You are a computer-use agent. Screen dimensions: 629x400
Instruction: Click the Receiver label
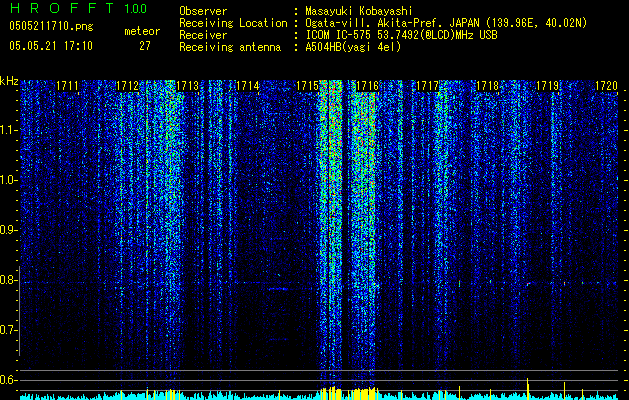[203, 35]
